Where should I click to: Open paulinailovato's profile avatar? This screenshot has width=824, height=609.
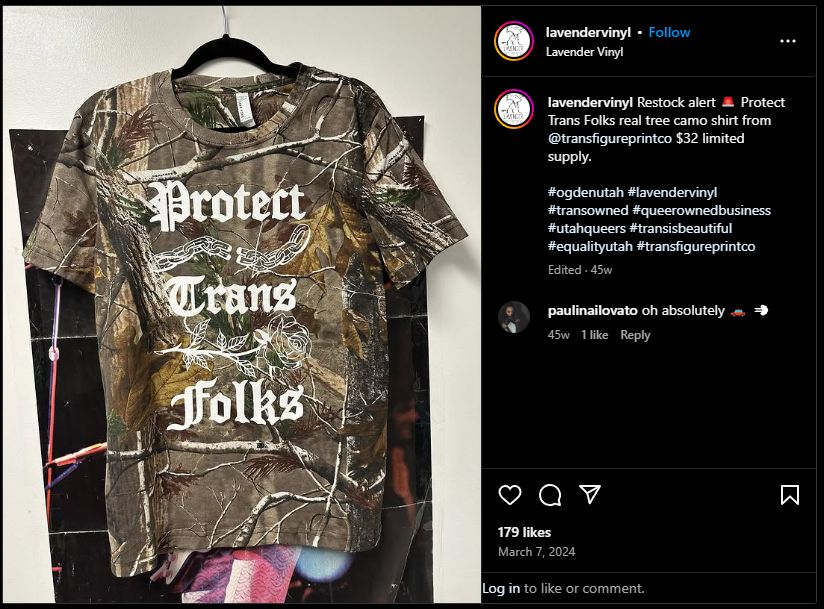coord(514,317)
